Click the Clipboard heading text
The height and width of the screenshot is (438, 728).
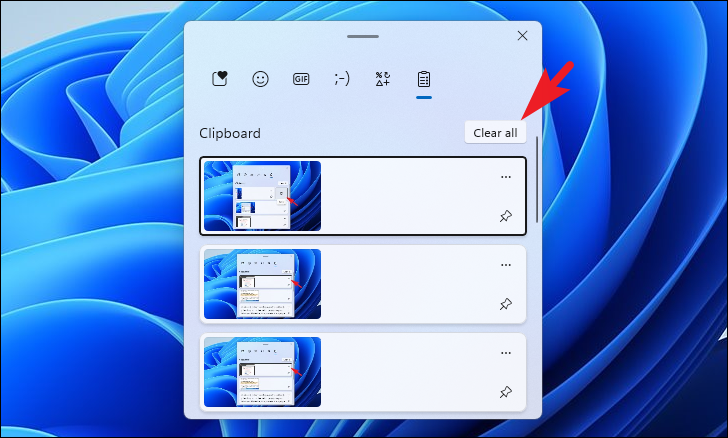click(x=230, y=133)
